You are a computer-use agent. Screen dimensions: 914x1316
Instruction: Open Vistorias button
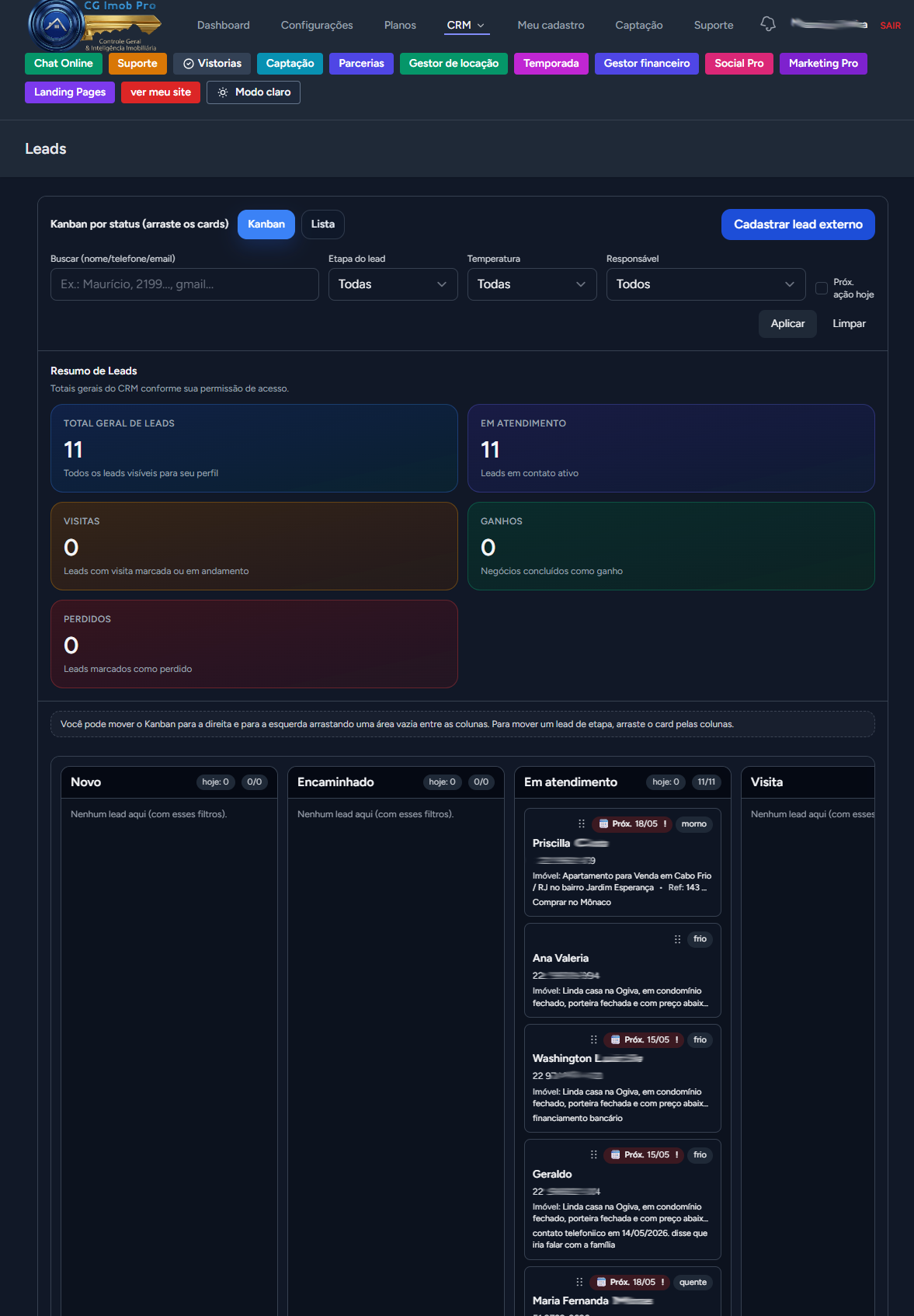point(212,64)
